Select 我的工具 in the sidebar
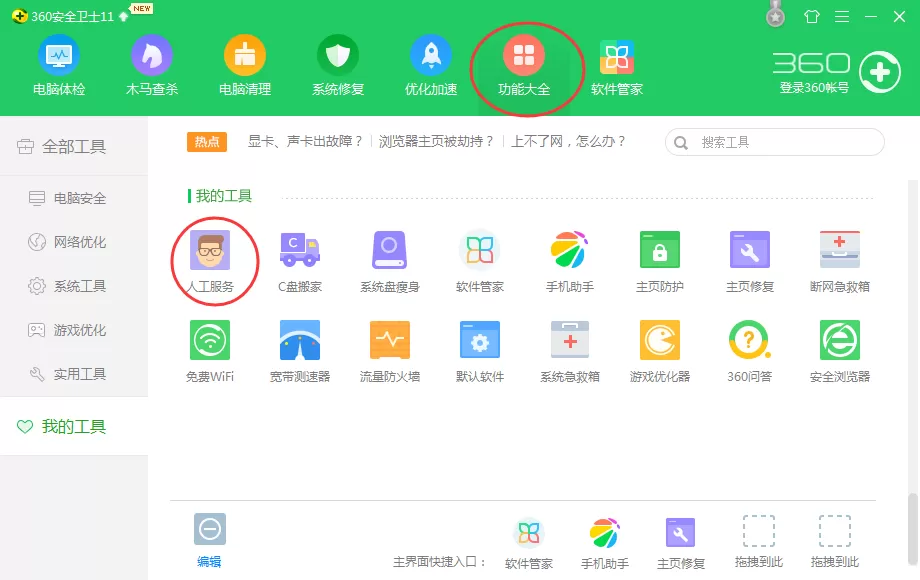 pyautogui.click(x=74, y=426)
